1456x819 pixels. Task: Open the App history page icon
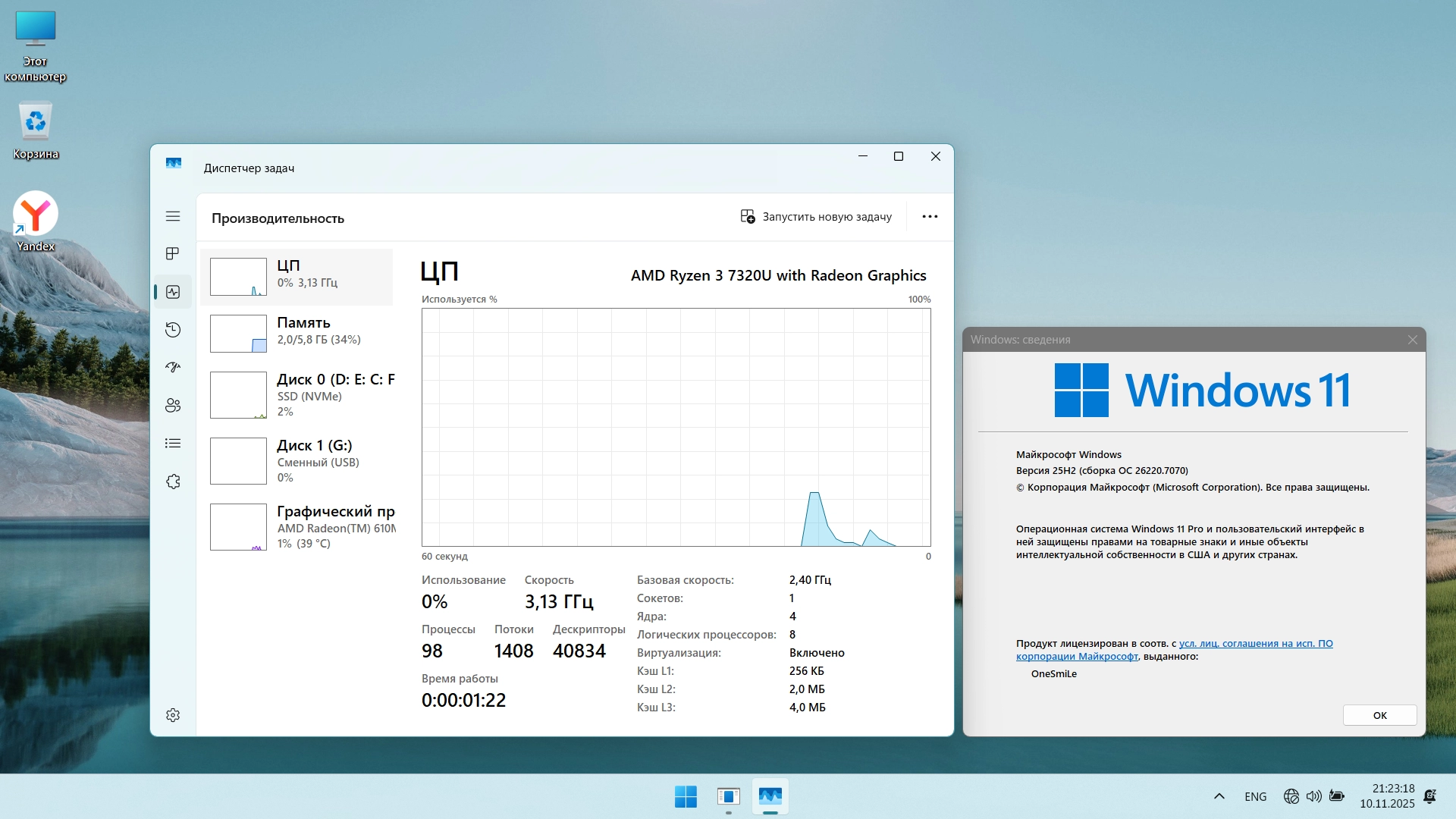point(173,329)
